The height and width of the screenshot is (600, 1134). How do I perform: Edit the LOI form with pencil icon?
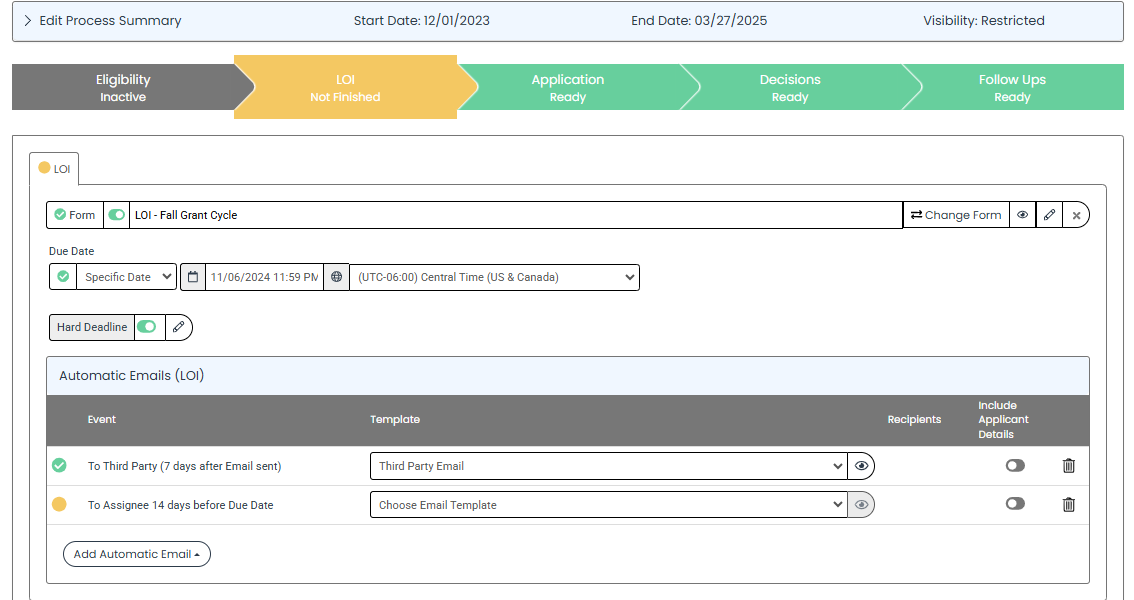[x=1049, y=215]
